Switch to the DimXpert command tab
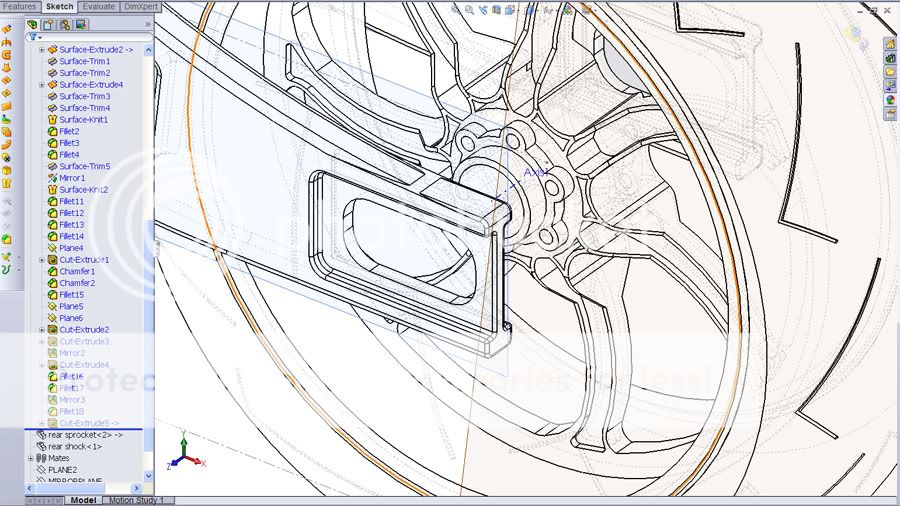900x506 pixels. tap(141, 6)
